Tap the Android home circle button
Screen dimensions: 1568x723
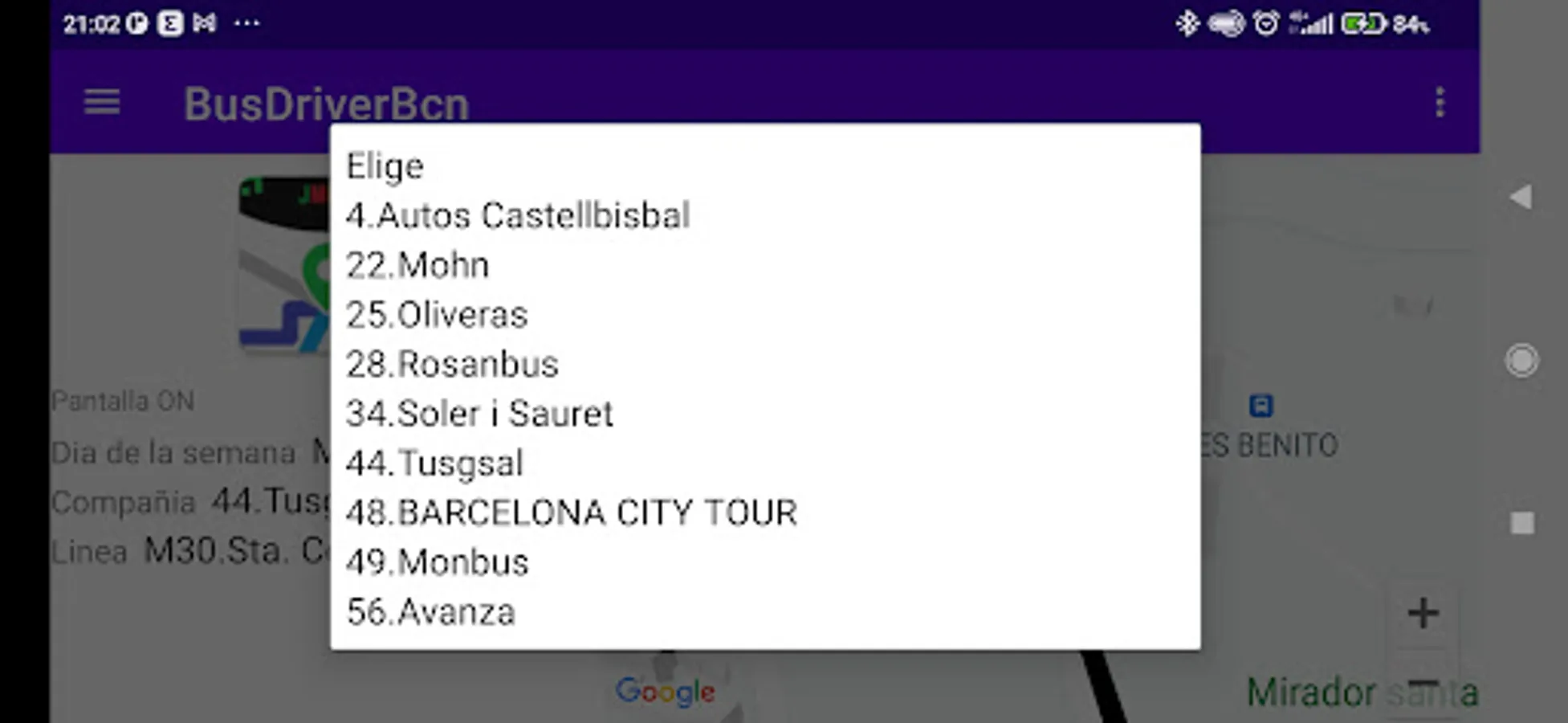(x=1521, y=361)
